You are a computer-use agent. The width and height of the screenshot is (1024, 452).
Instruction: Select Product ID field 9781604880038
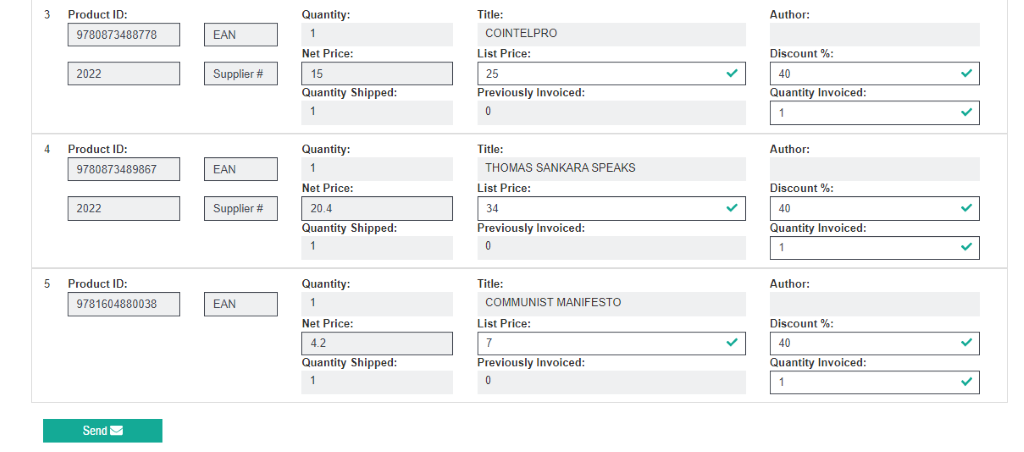coord(124,304)
